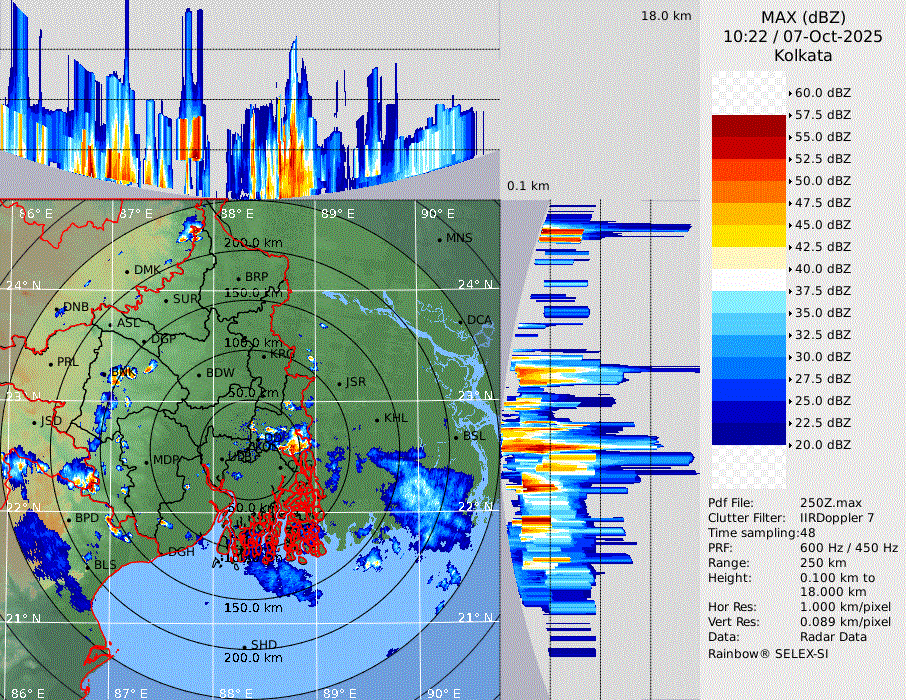Click the MNS station marker
This screenshot has width=906, height=700.
click(439, 239)
